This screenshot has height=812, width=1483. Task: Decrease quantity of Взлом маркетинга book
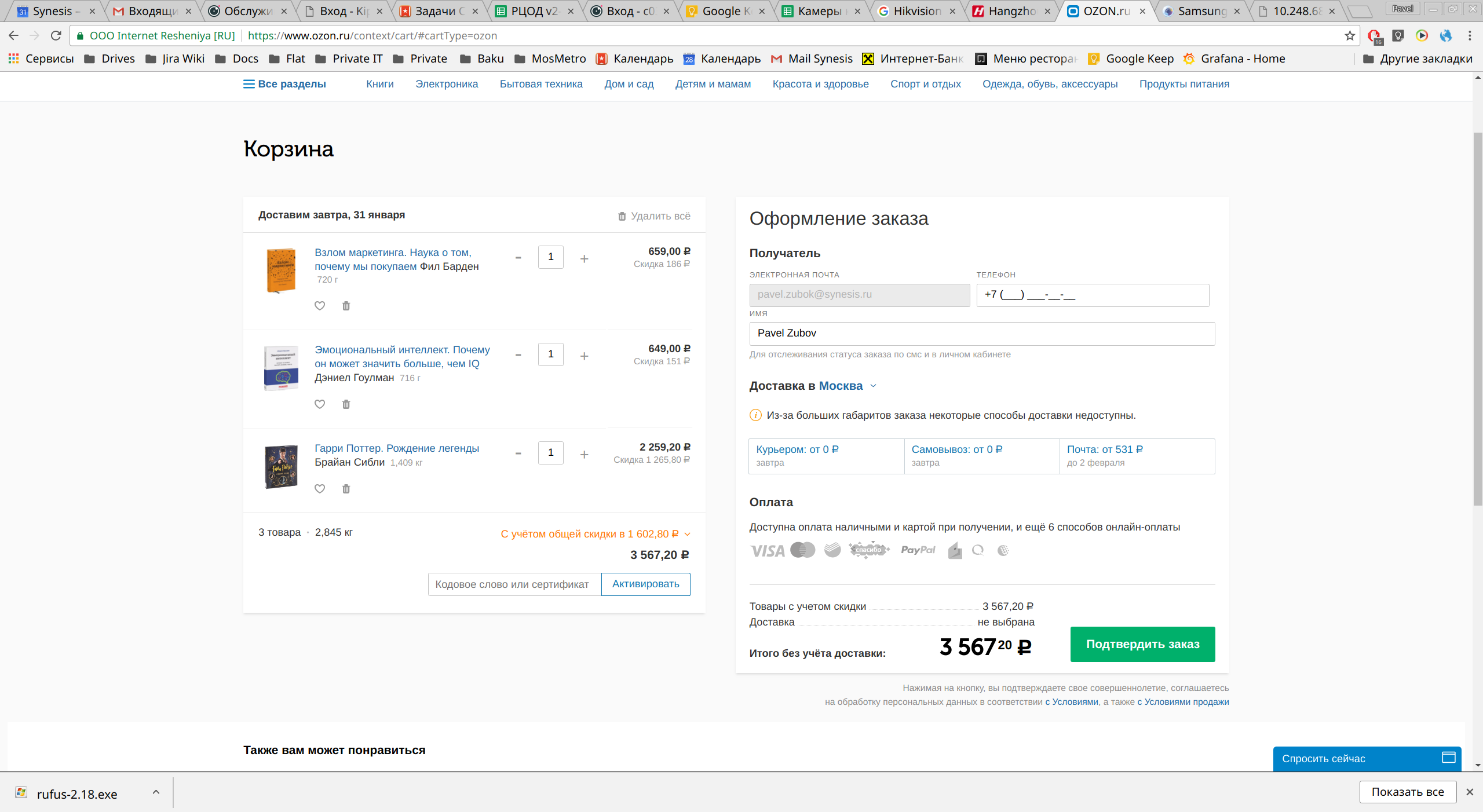pyautogui.click(x=518, y=258)
